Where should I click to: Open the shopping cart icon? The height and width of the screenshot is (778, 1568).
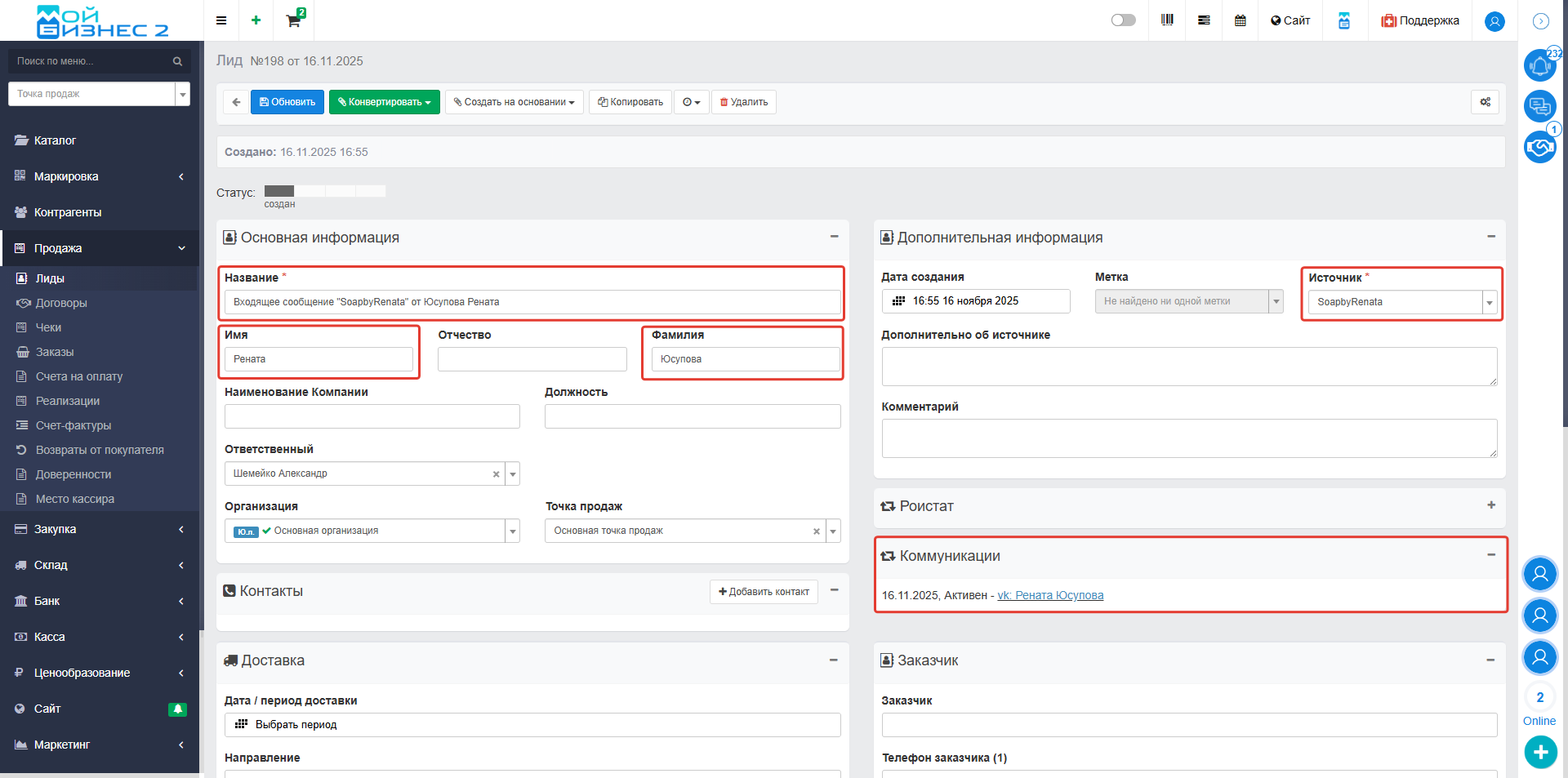(293, 20)
